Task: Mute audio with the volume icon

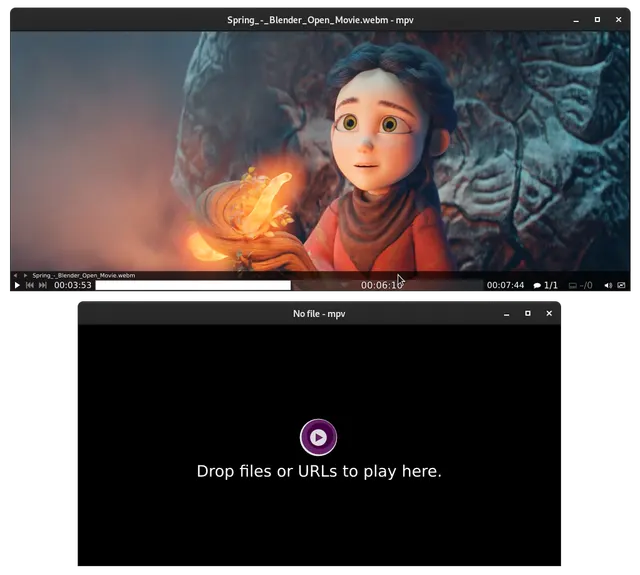Action: [x=608, y=285]
